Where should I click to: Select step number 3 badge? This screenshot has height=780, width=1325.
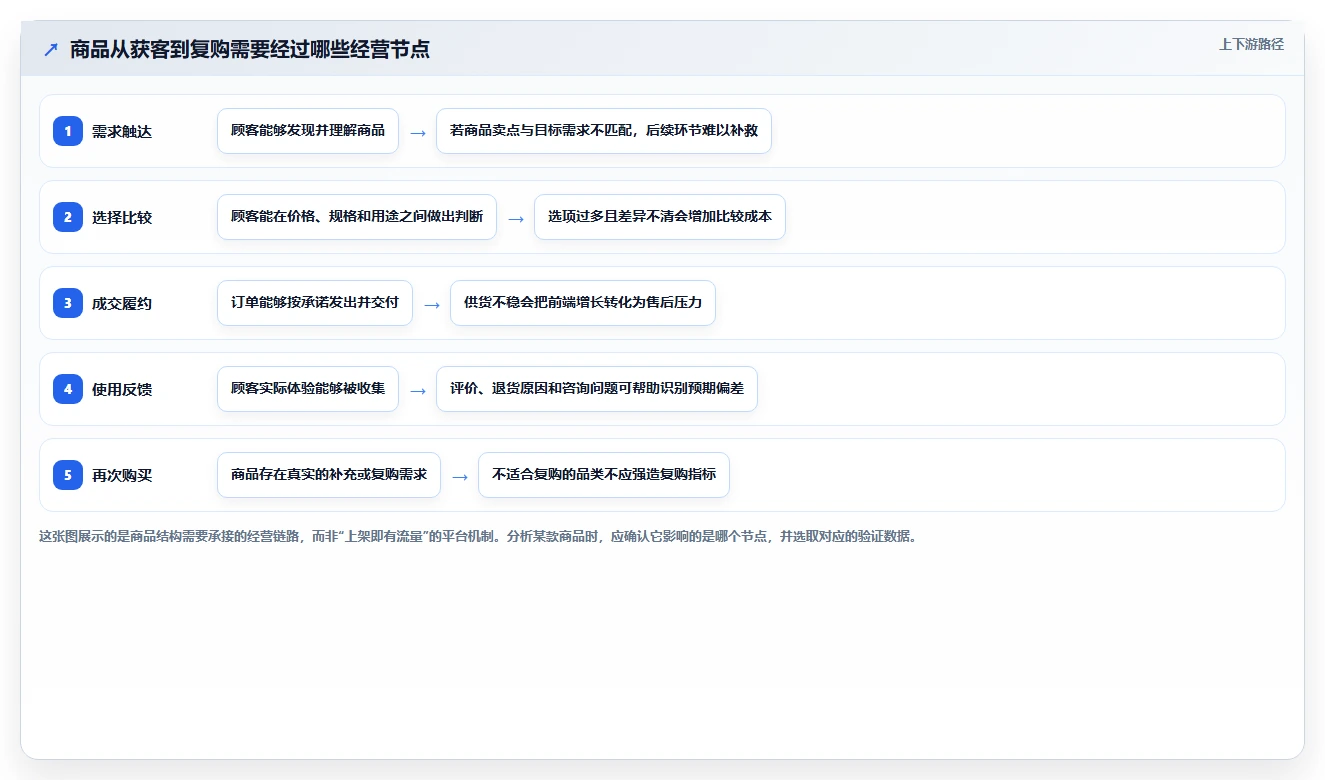[x=68, y=303]
